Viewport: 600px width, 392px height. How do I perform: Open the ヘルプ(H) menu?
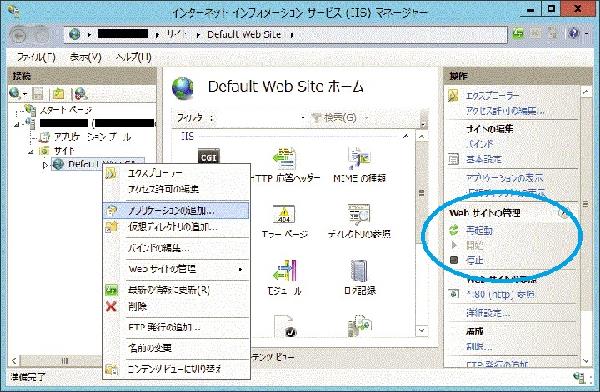click(133, 57)
